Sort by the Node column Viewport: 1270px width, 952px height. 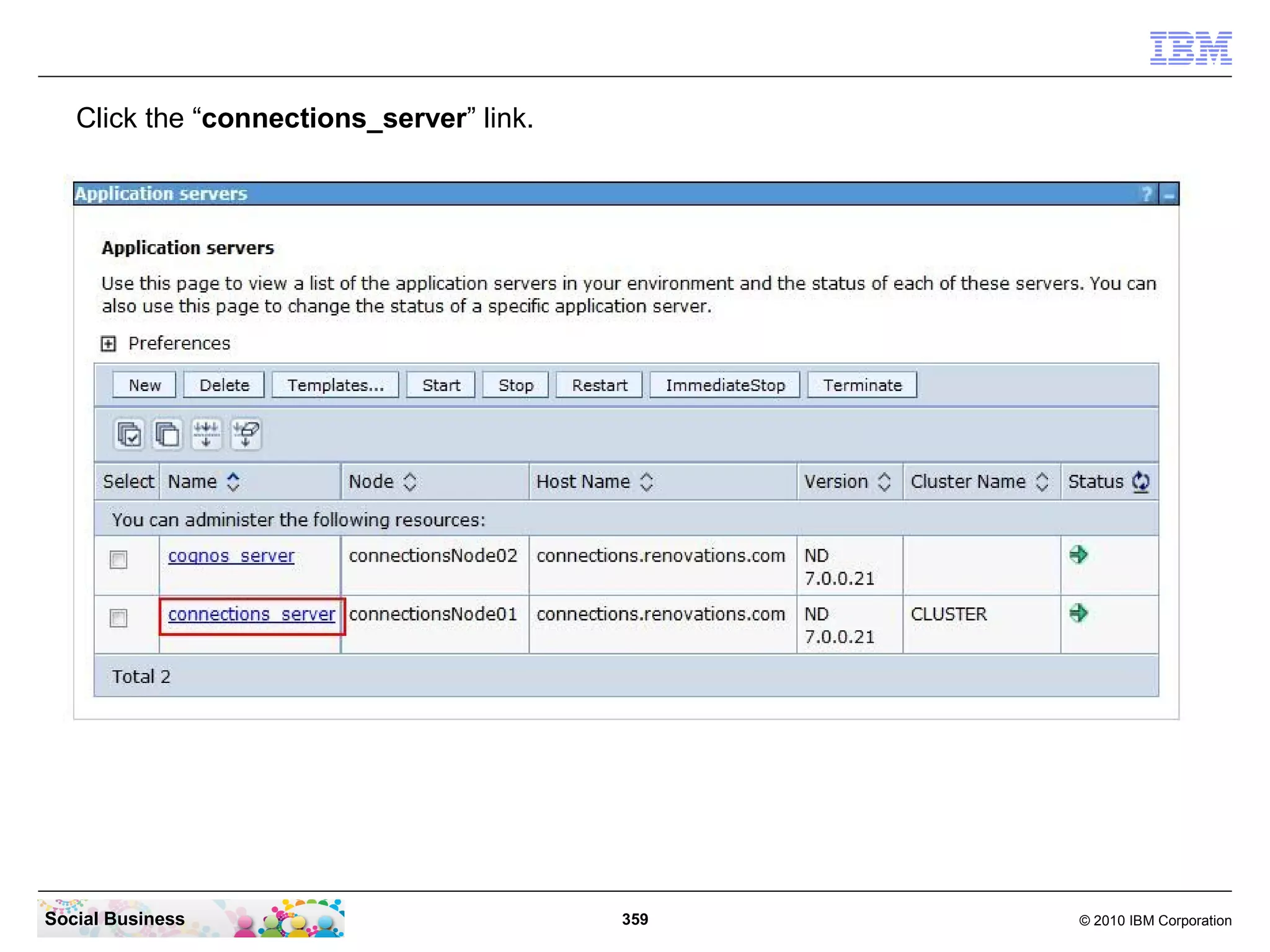point(410,482)
